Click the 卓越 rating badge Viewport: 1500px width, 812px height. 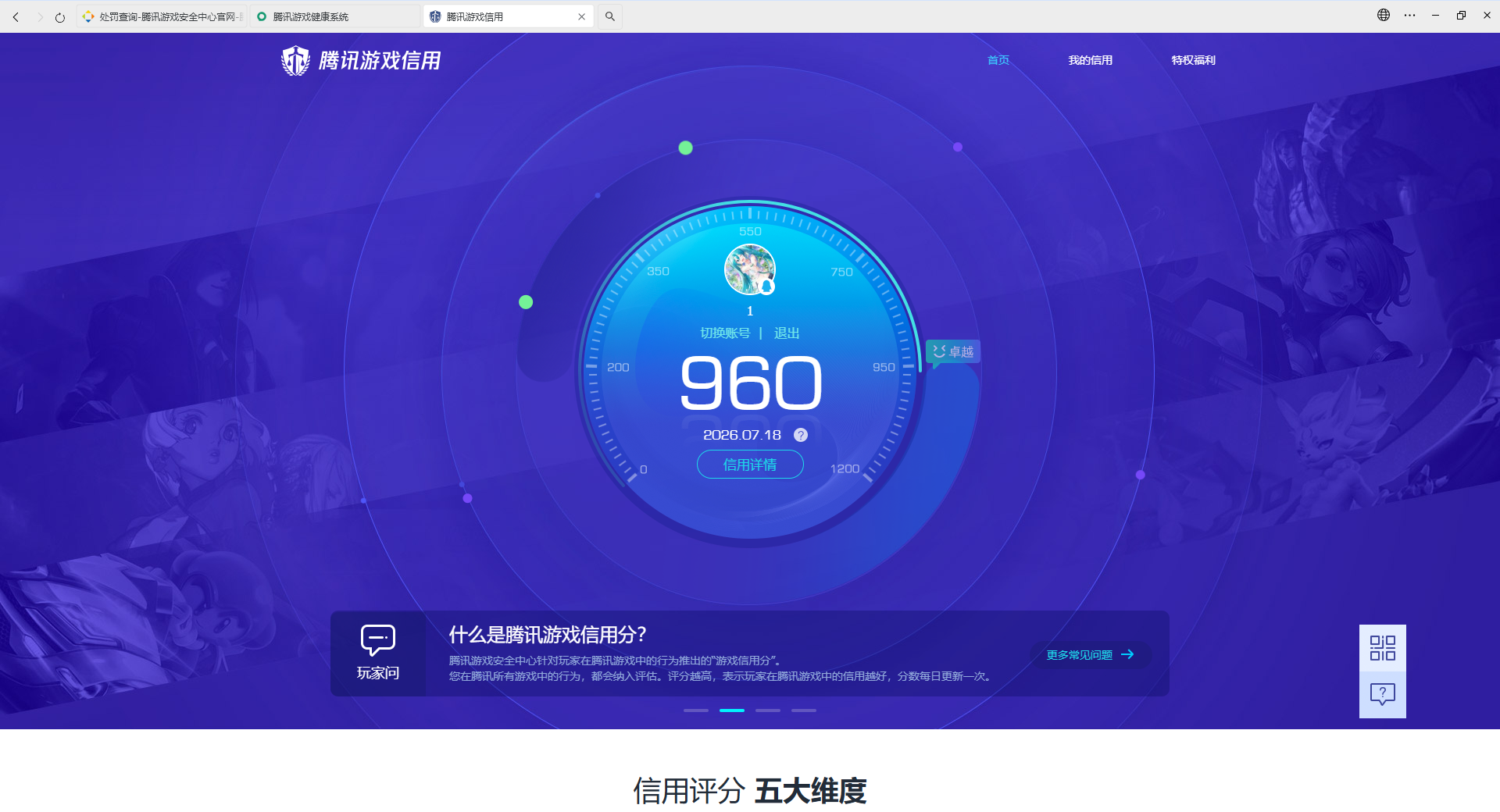953,352
